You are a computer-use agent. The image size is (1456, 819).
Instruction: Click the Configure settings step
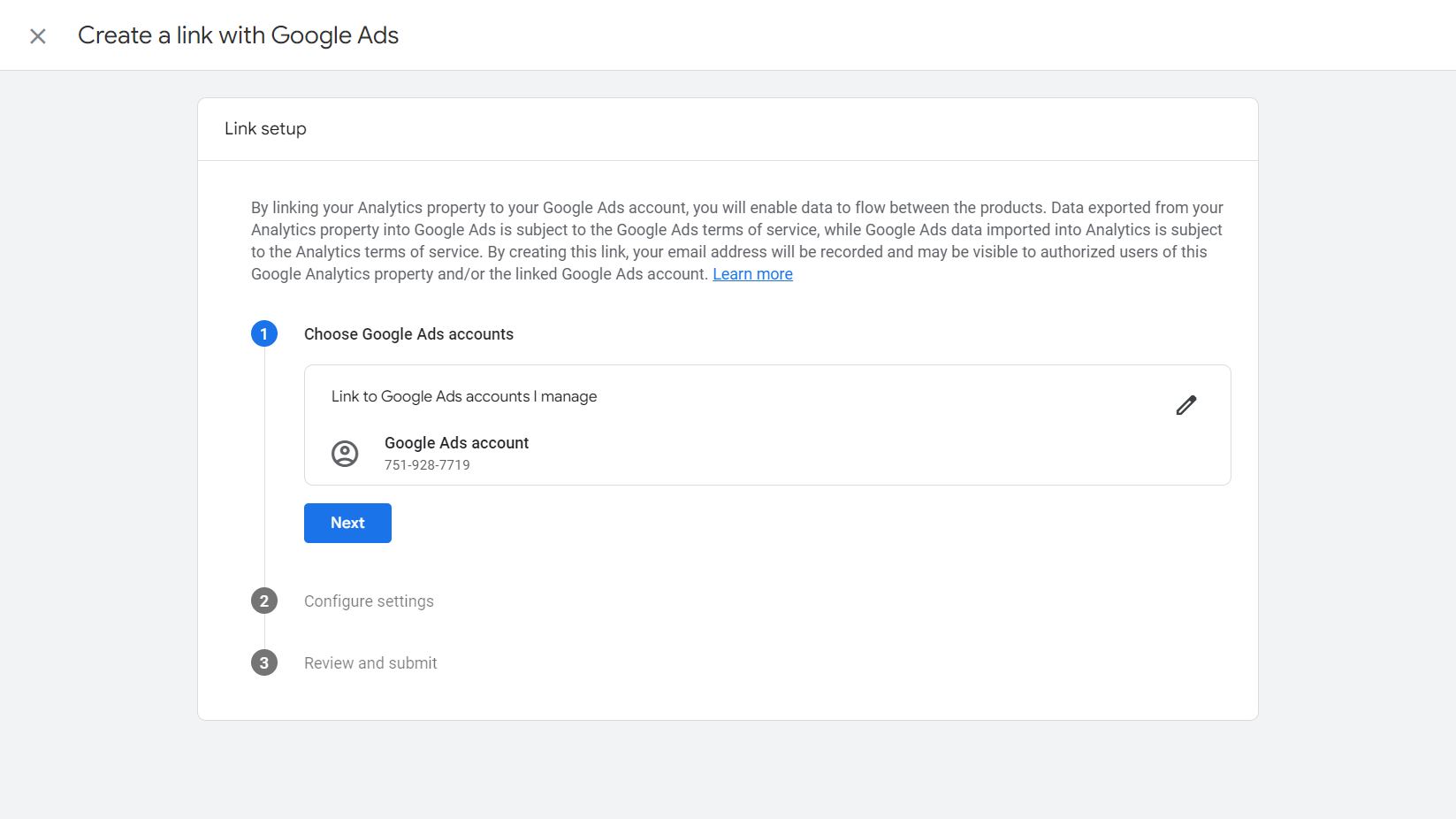pyautogui.click(x=369, y=601)
